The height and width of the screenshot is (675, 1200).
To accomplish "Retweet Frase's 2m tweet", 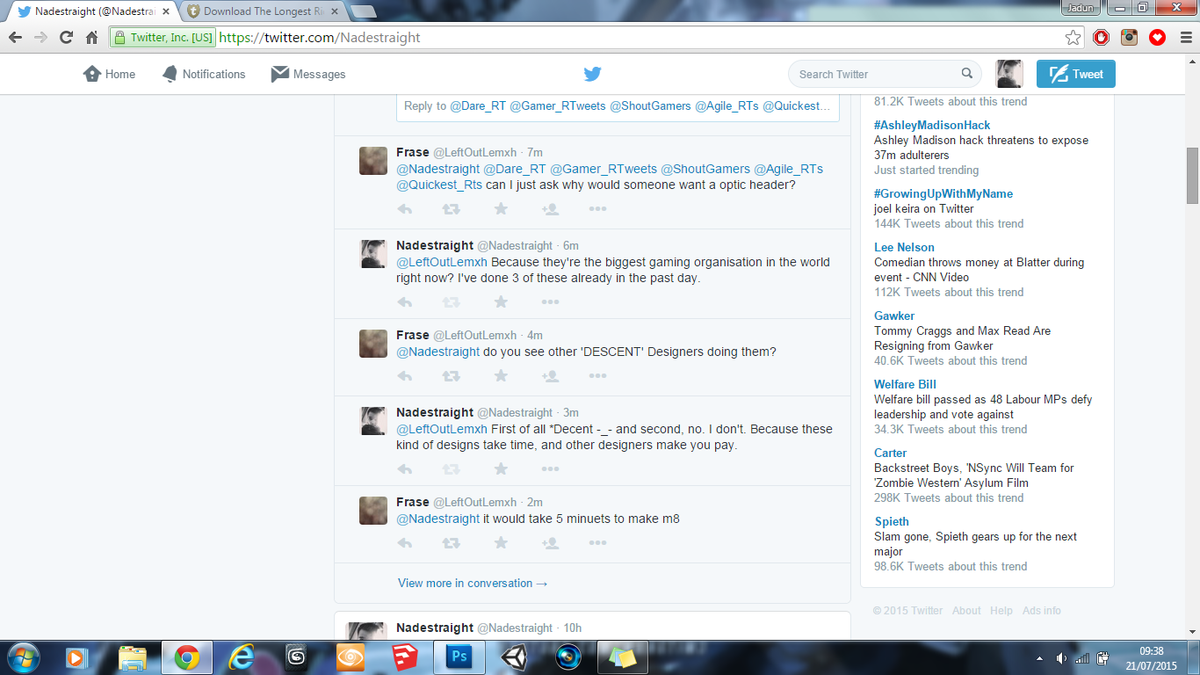I will pos(451,543).
